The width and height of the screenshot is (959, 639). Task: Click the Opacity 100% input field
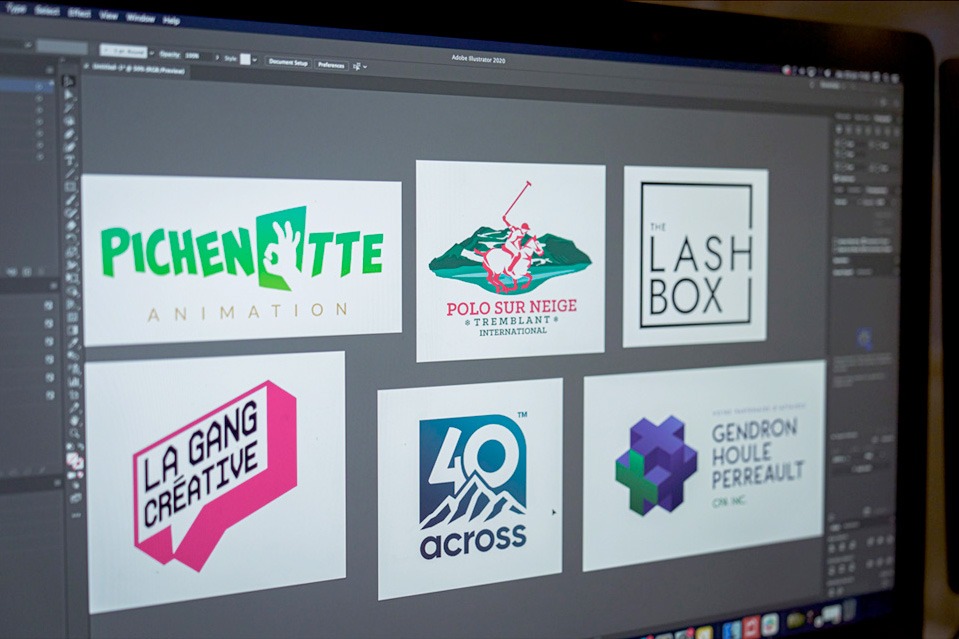tap(194, 55)
